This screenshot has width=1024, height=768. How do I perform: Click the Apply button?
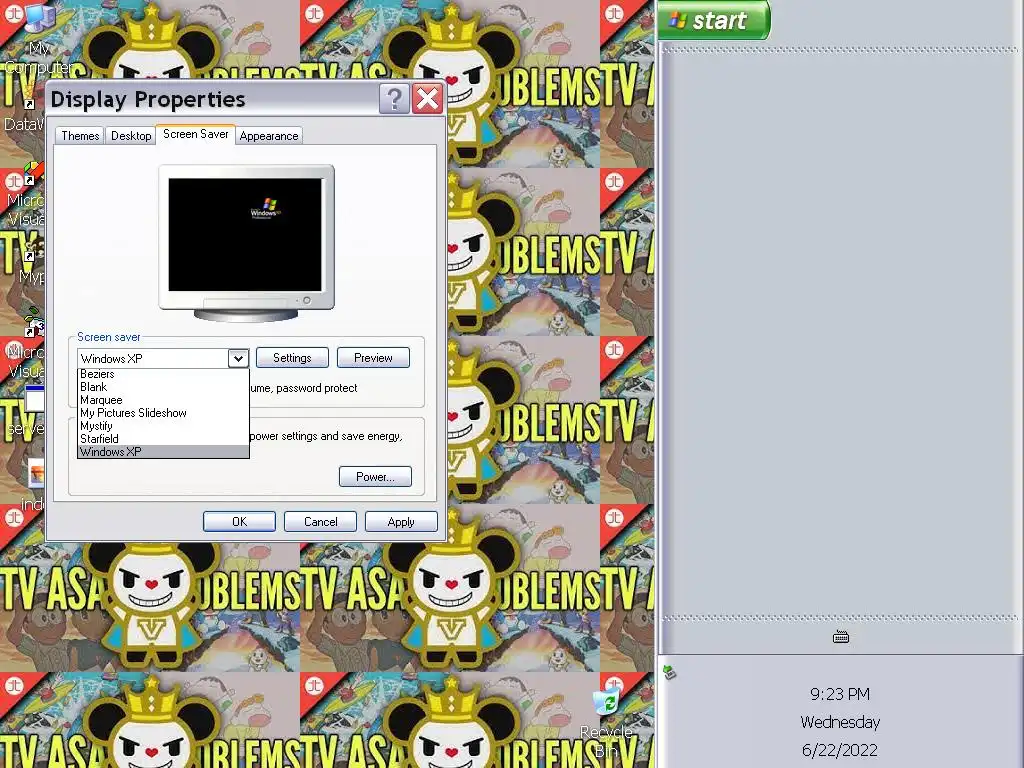(x=401, y=522)
